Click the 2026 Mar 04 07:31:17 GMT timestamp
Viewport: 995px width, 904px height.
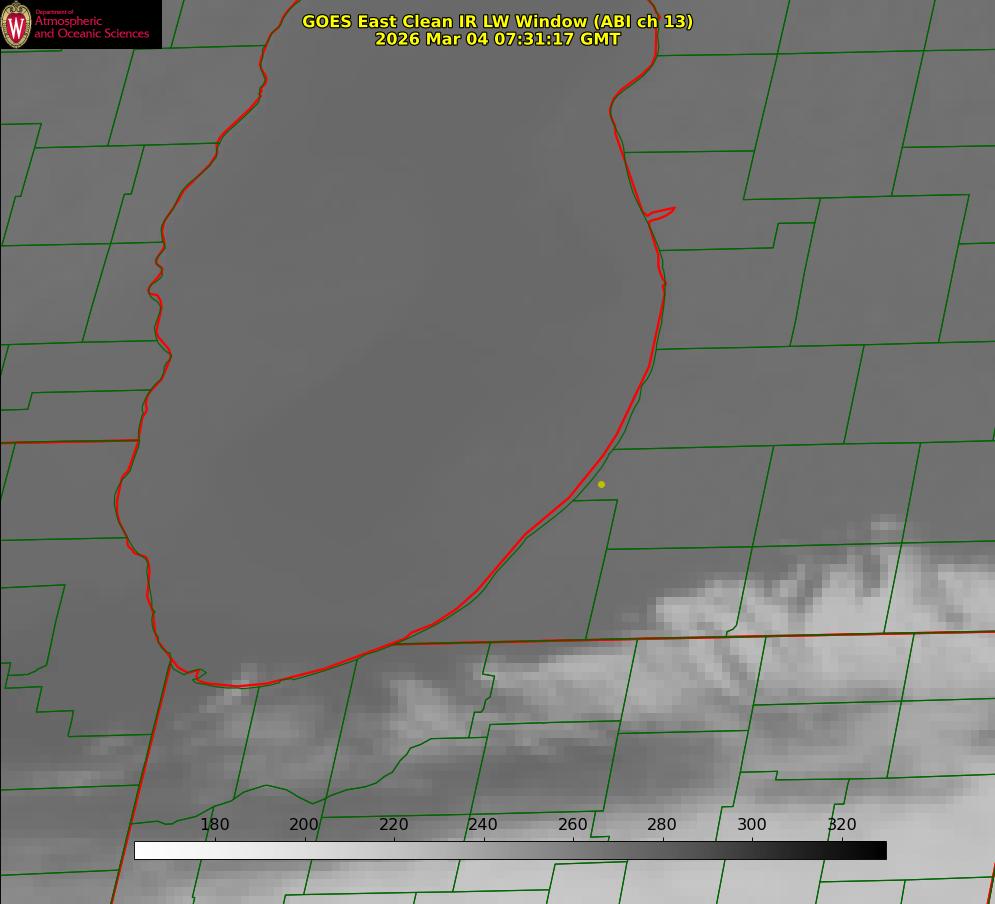(498, 39)
